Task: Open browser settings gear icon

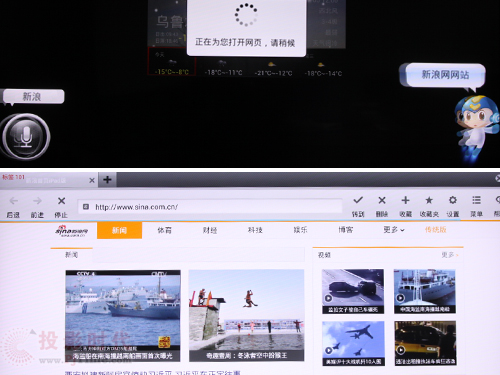Action: coord(453,200)
